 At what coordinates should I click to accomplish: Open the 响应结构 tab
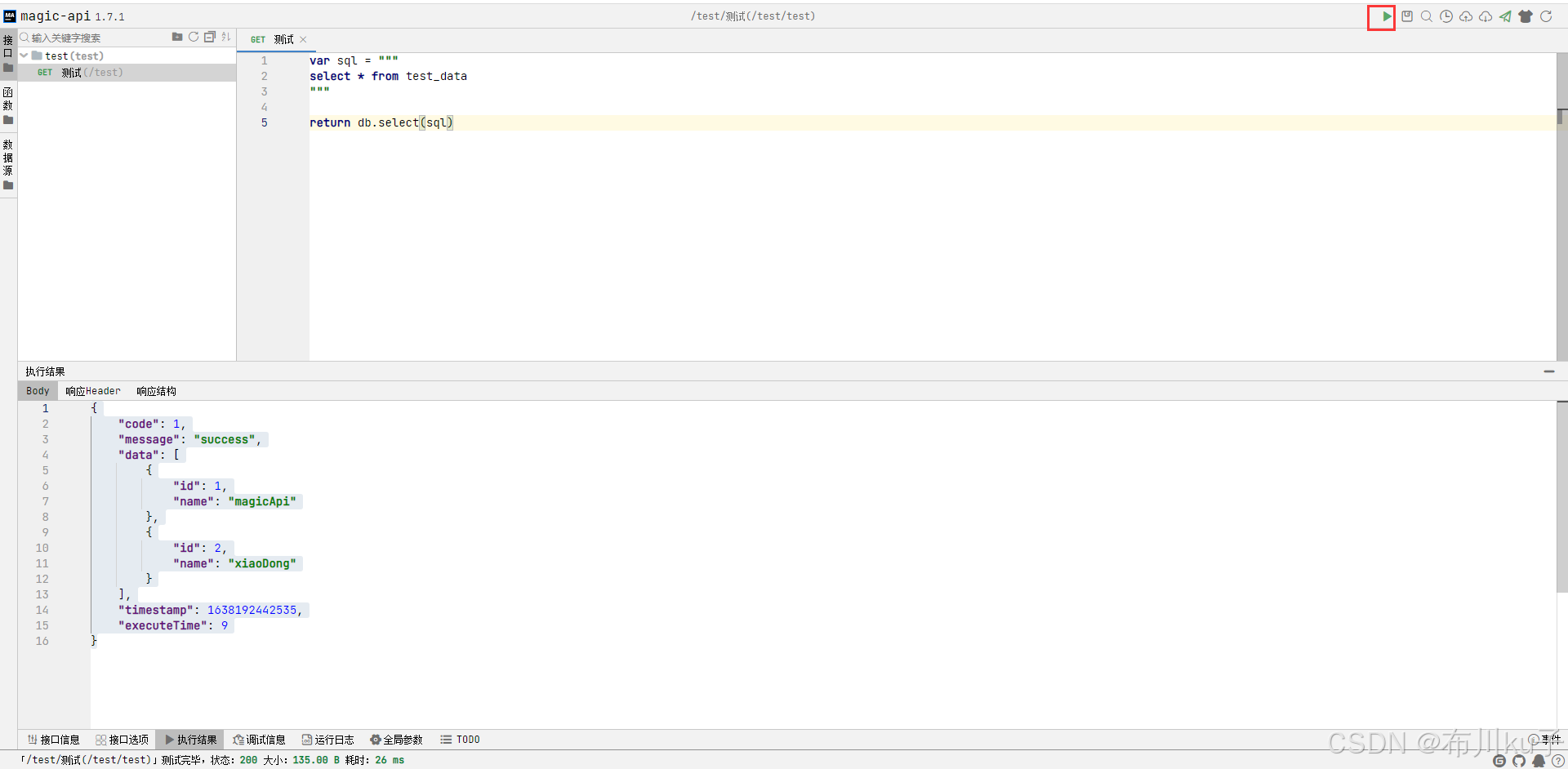[x=156, y=391]
